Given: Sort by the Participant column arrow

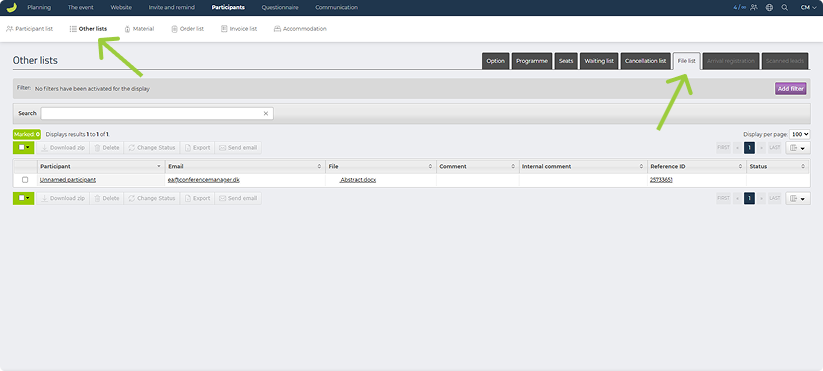Looking at the screenshot, I should tap(159, 166).
